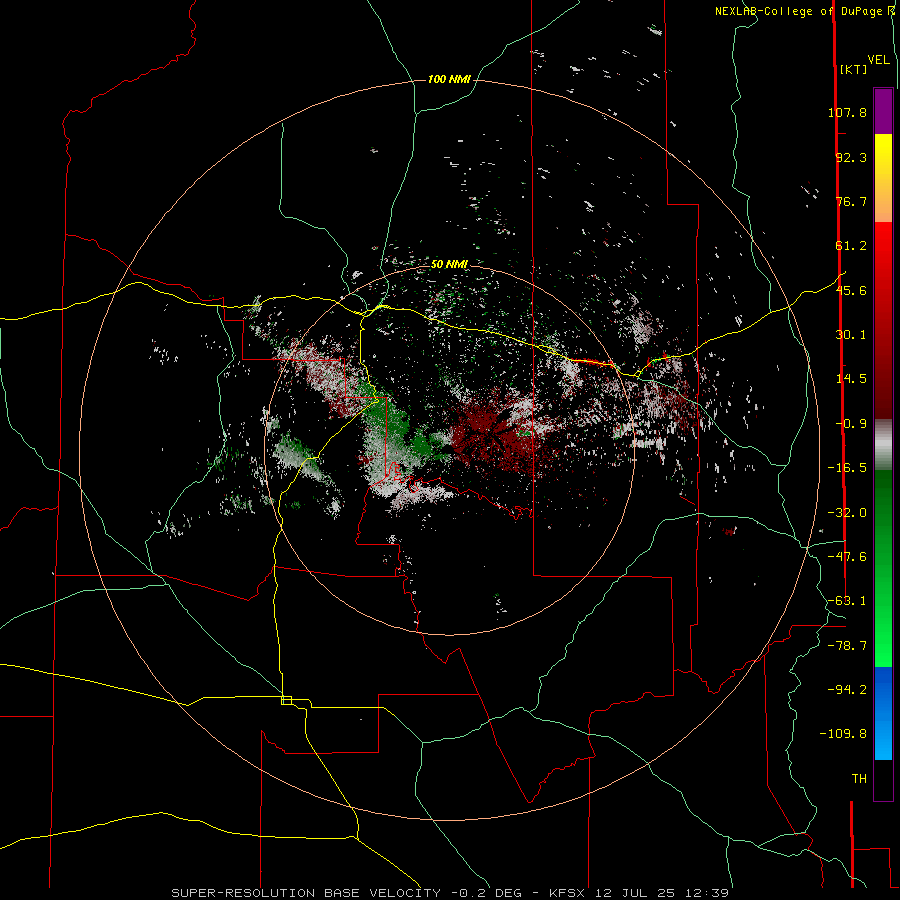Click the 76.7 velocity scale value

(x=851, y=201)
